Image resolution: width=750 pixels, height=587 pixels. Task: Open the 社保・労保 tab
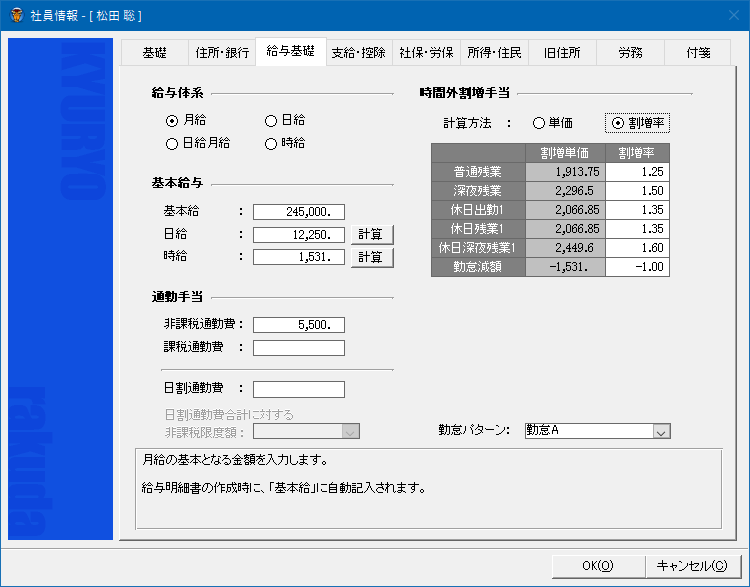tap(426, 53)
